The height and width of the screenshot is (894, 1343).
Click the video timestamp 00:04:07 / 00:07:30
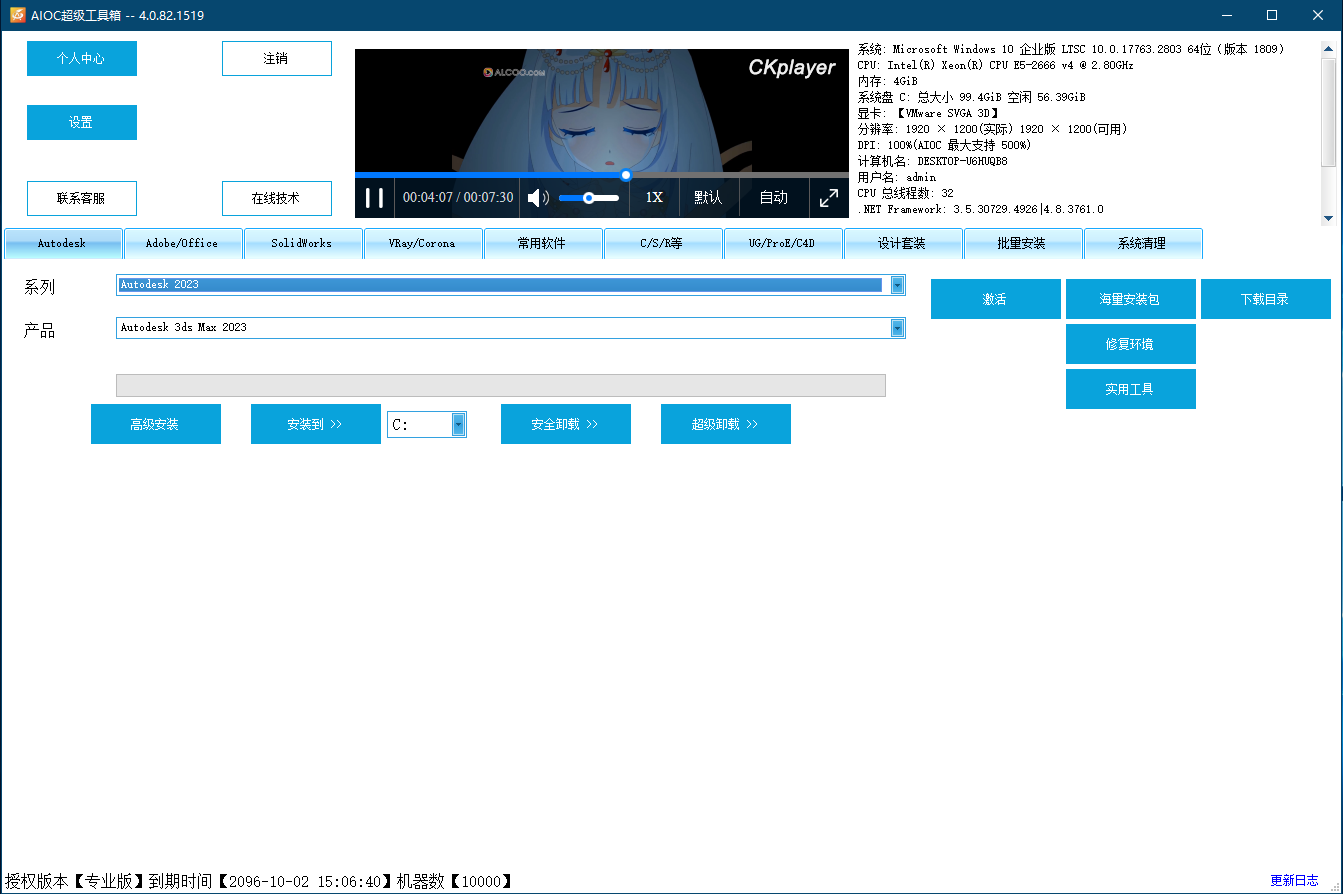(x=458, y=198)
